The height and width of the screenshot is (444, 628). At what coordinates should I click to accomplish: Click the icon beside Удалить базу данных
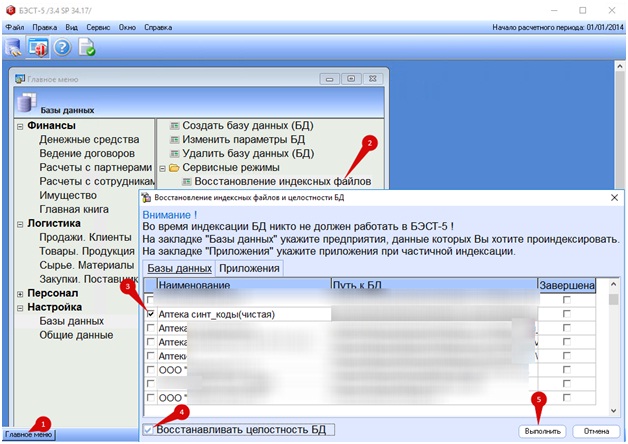[x=174, y=154]
